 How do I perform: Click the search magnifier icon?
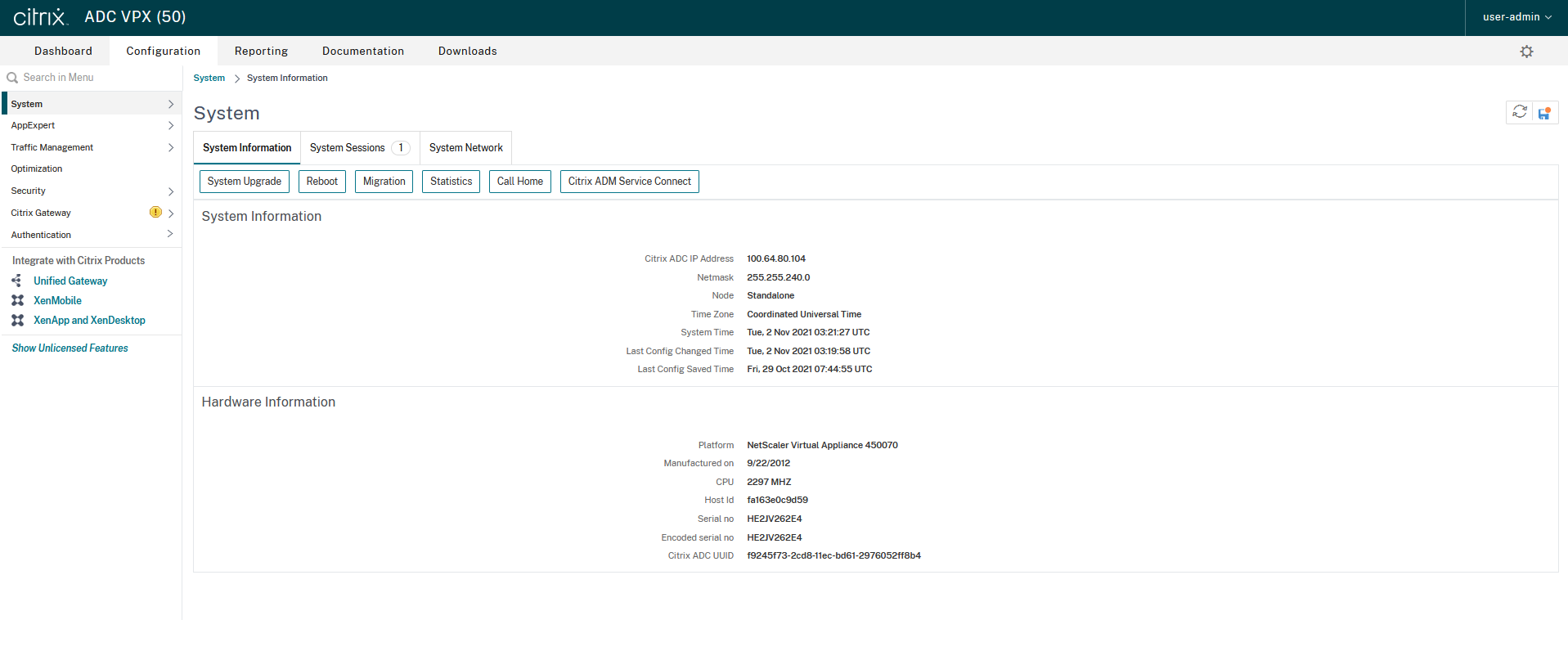point(12,78)
